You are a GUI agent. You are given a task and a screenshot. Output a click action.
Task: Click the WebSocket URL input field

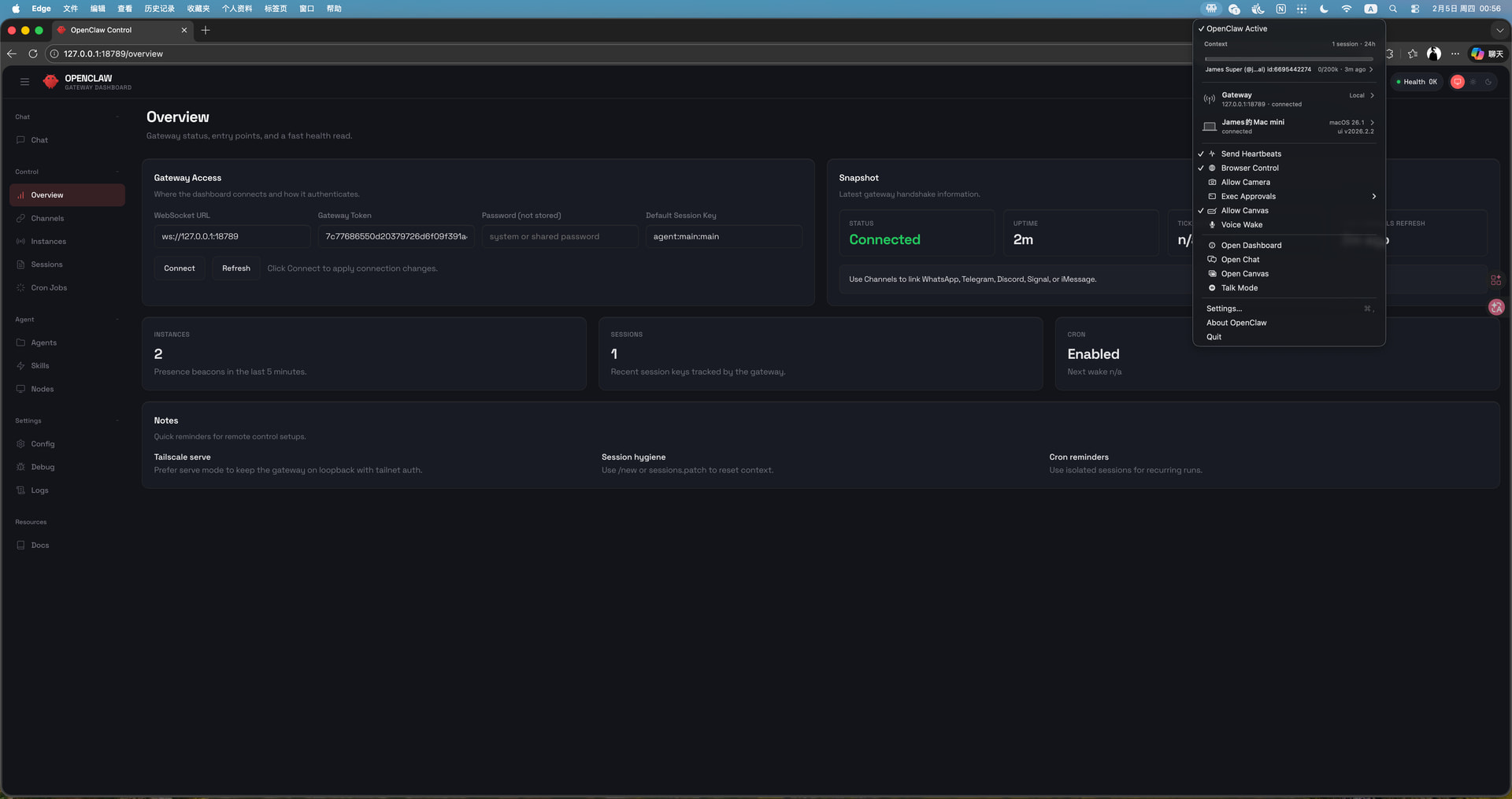tap(232, 237)
